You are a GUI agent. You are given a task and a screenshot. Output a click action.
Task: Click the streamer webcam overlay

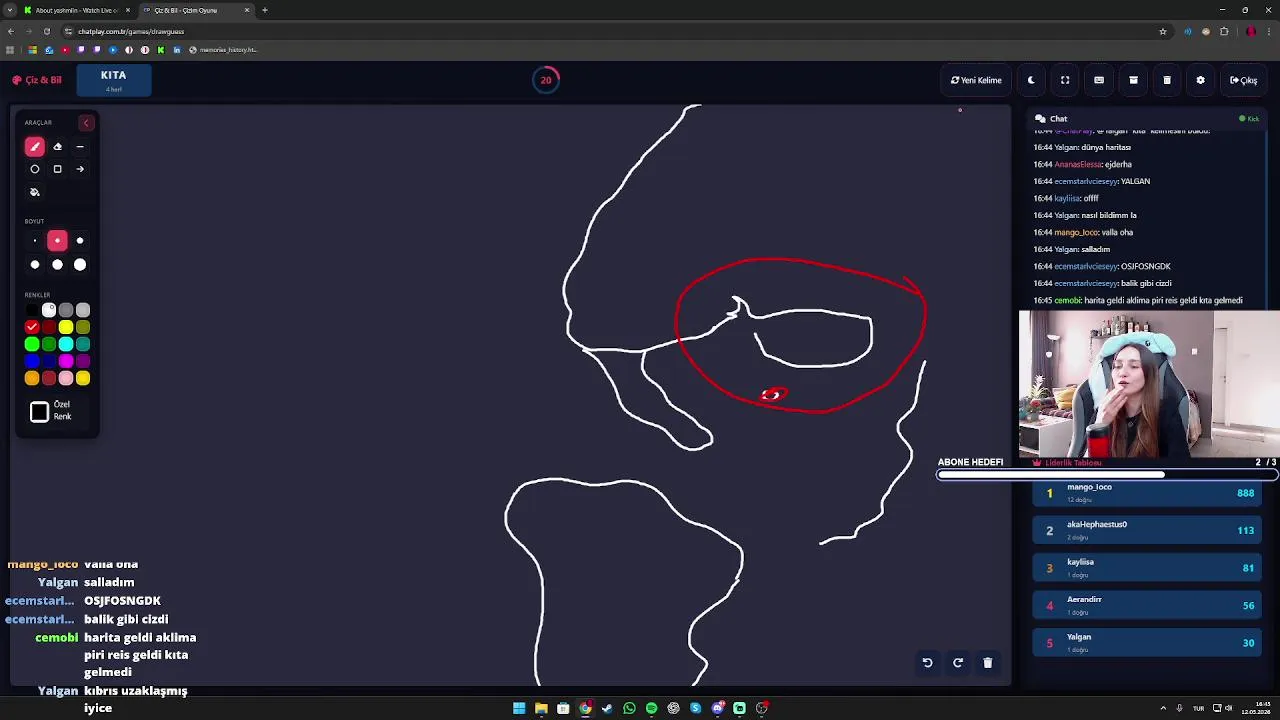coord(1149,385)
